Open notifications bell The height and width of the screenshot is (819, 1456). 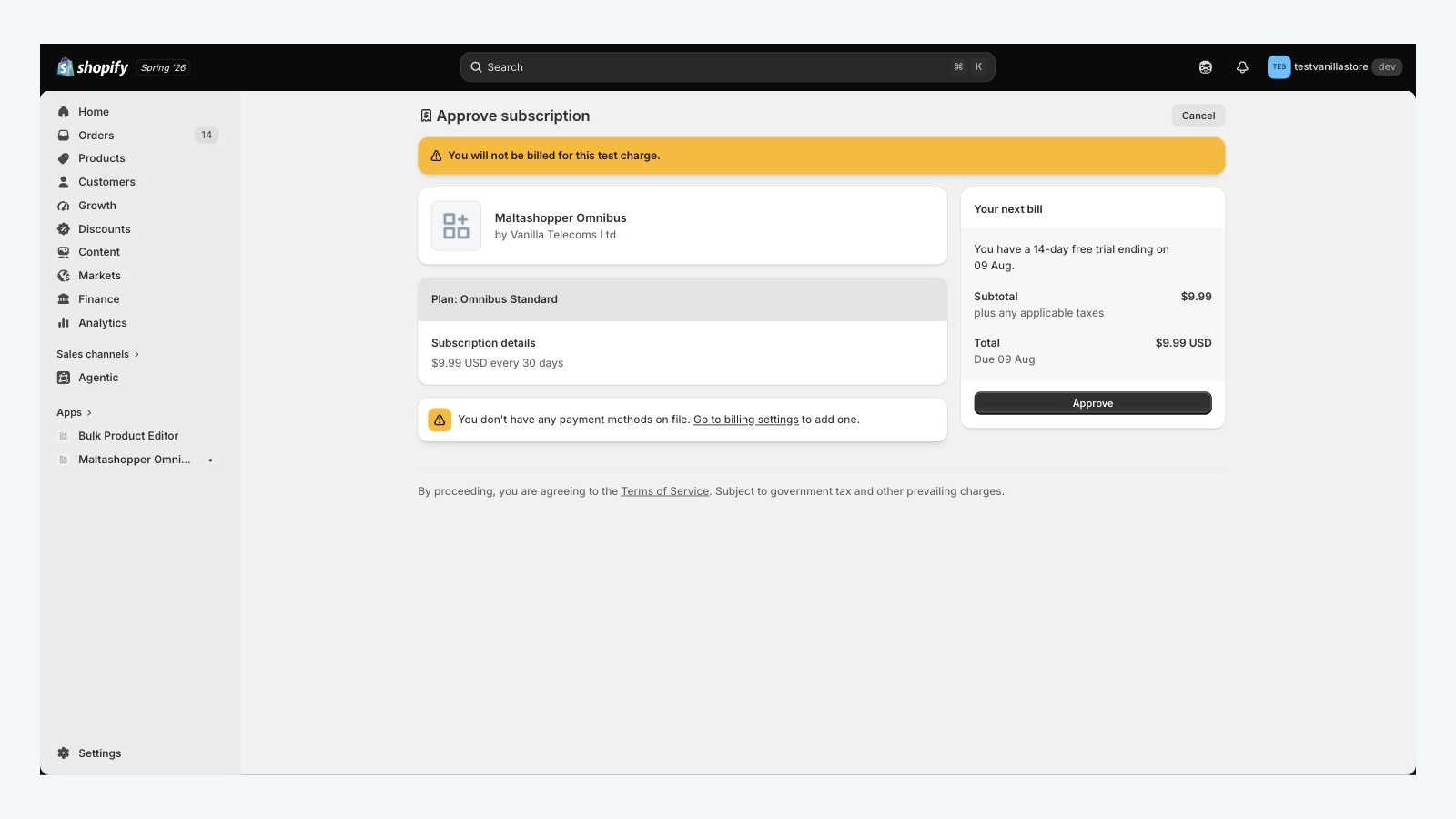tap(1242, 67)
